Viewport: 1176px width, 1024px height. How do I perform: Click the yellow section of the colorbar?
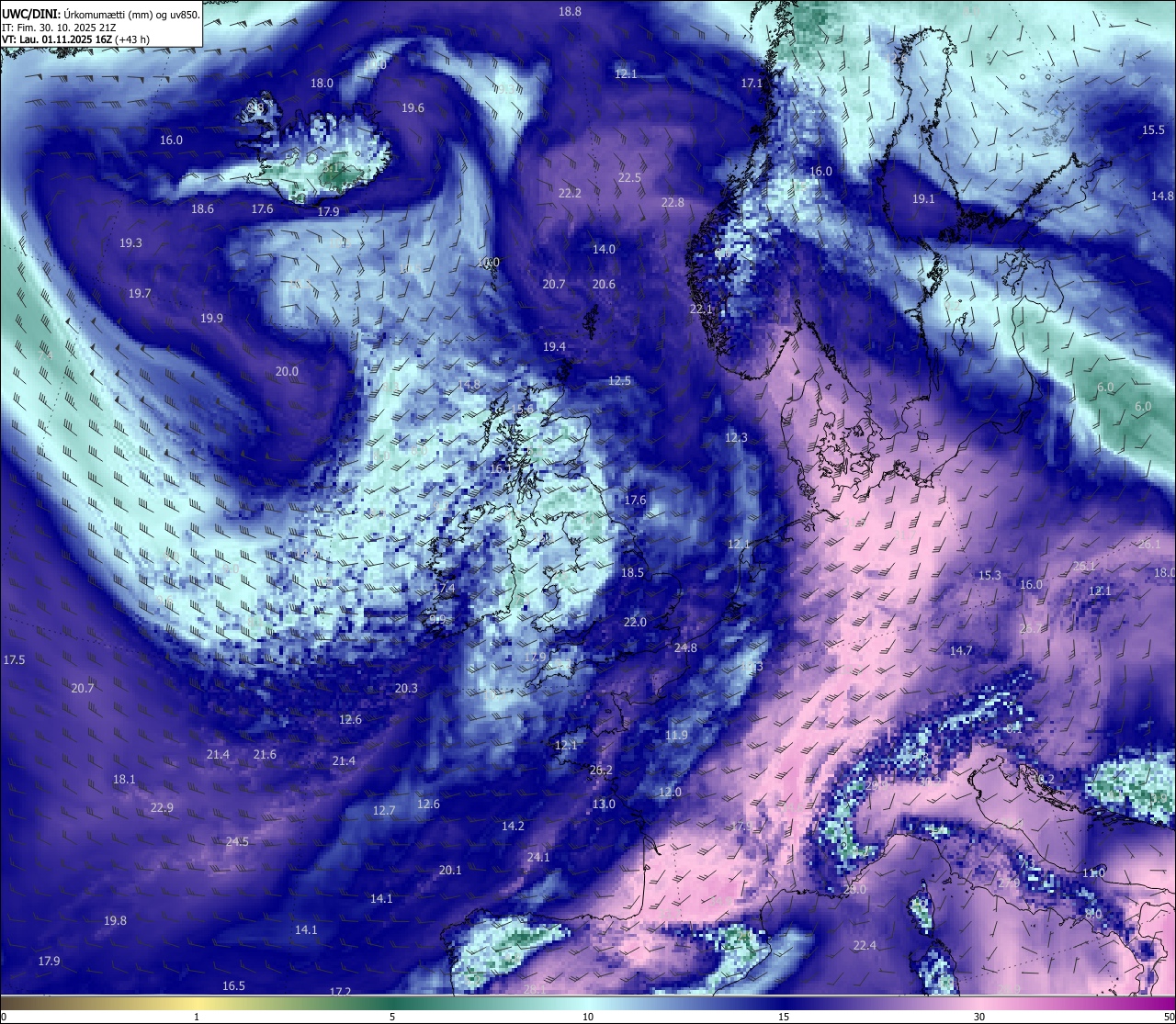click(x=198, y=1003)
